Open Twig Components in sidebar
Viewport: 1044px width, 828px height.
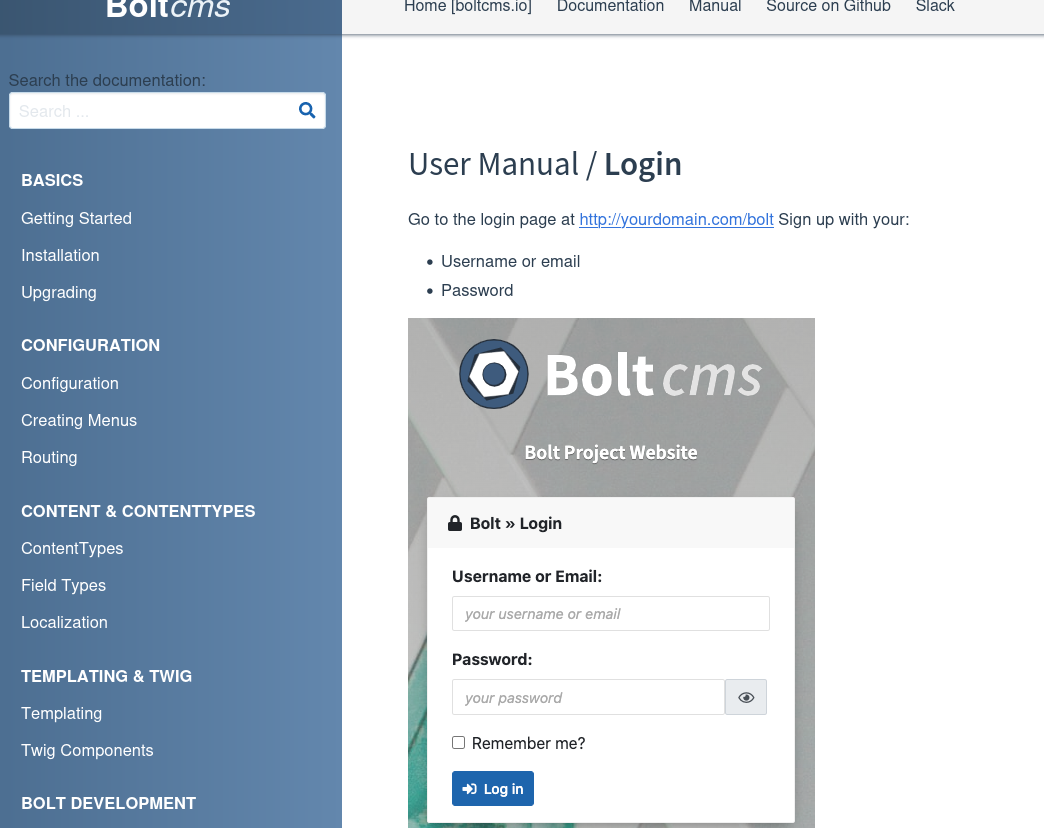tap(87, 751)
